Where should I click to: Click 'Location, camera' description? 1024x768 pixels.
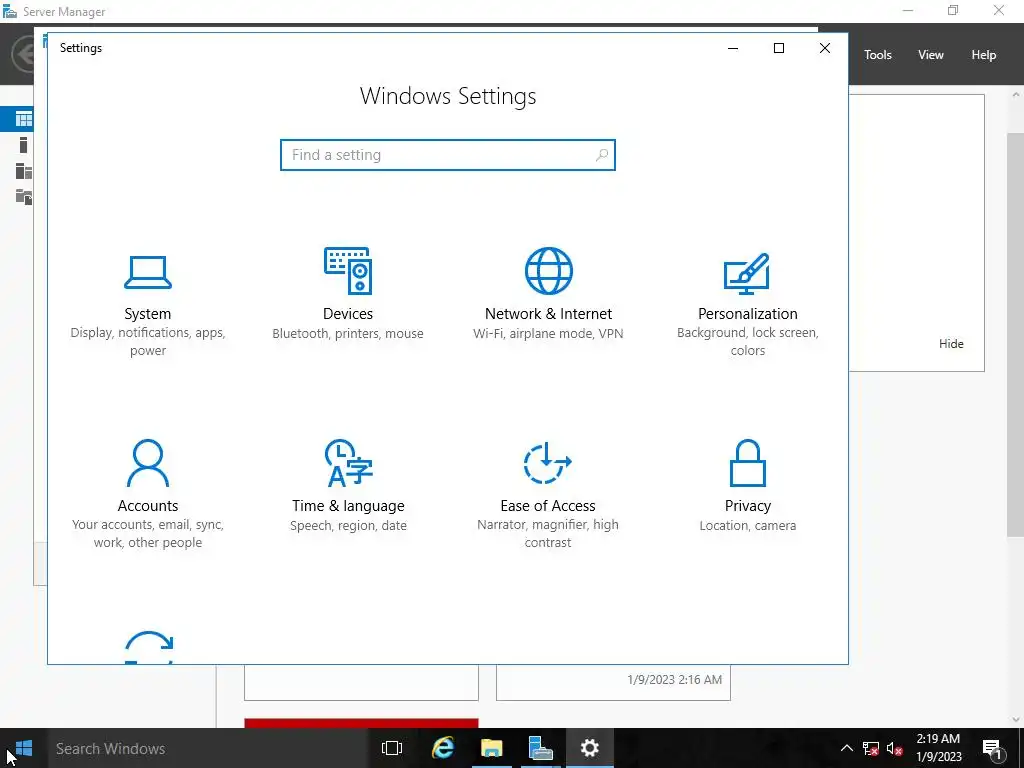(x=748, y=525)
